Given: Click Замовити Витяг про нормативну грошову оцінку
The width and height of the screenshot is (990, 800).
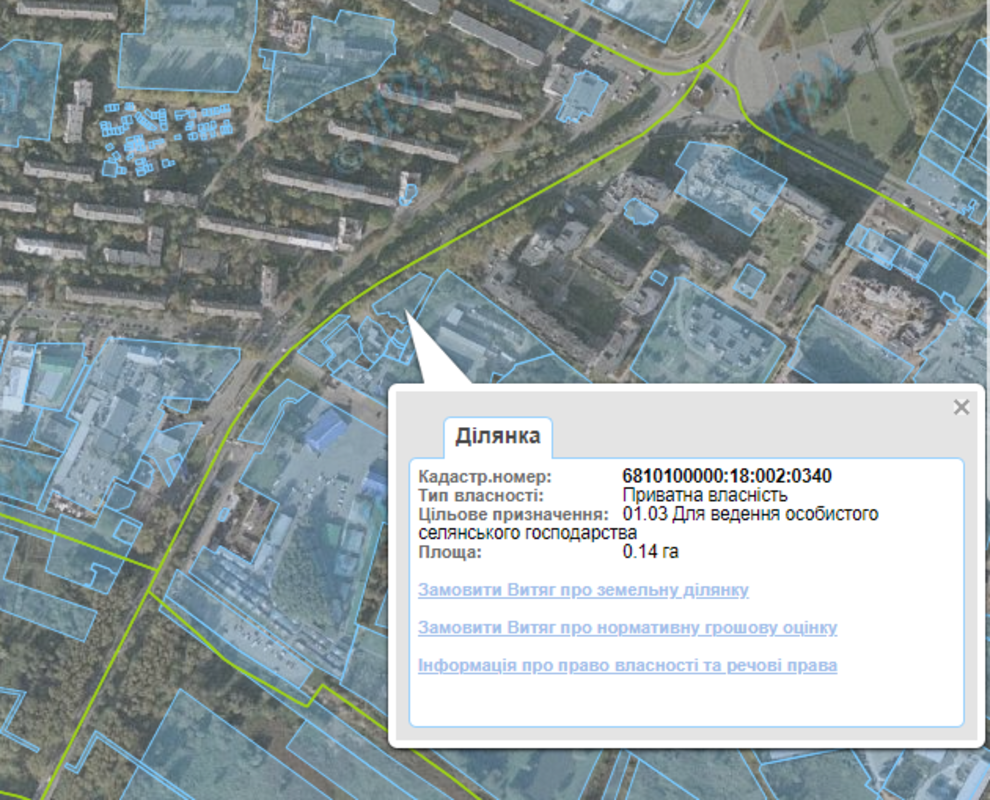Looking at the screenshot, I should tap(627, 628).
